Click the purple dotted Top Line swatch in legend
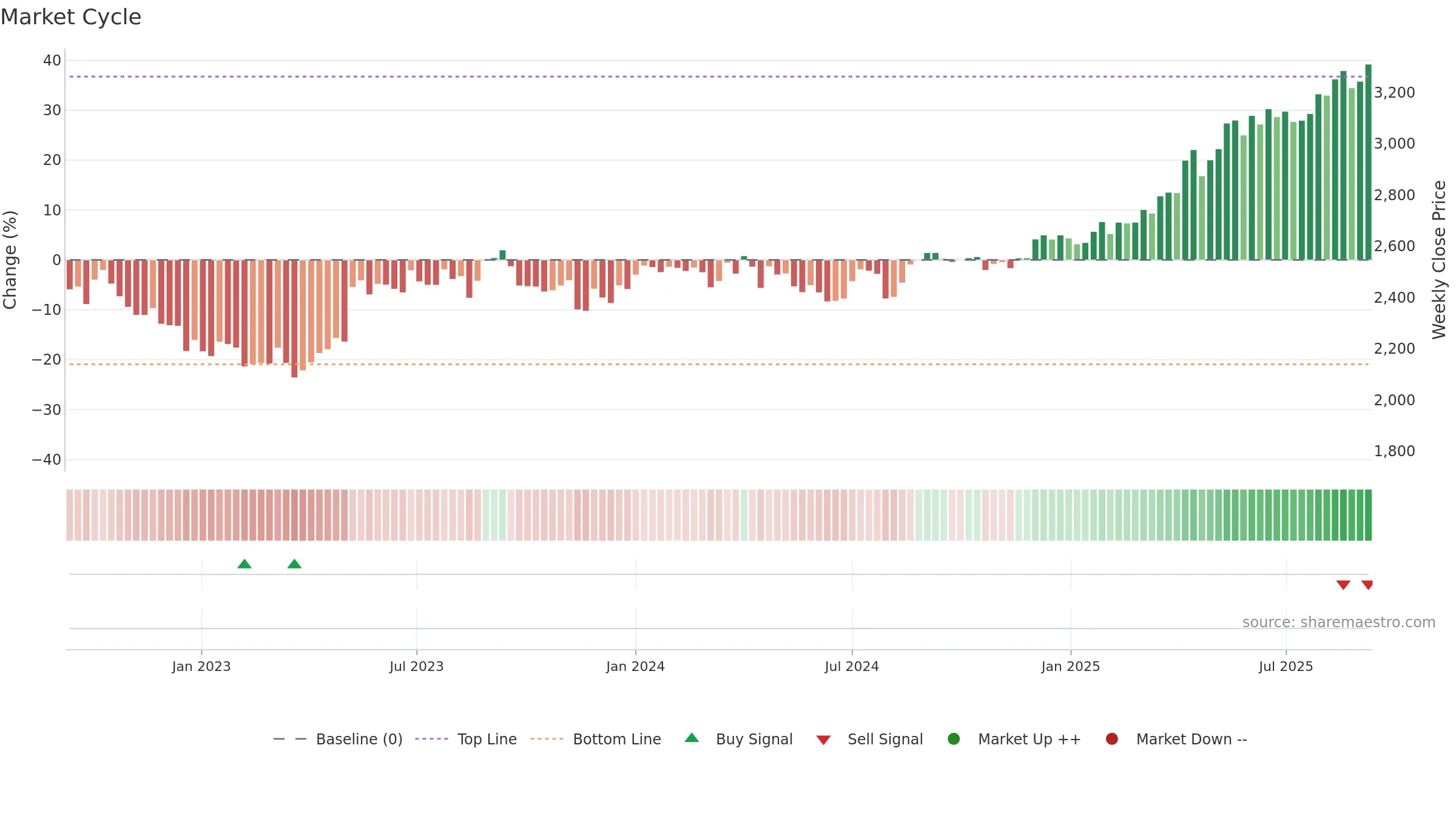 click(431, 739)
